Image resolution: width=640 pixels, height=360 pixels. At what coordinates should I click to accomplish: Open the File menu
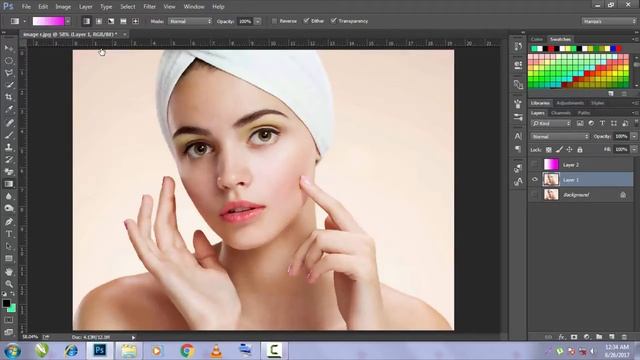26,7
